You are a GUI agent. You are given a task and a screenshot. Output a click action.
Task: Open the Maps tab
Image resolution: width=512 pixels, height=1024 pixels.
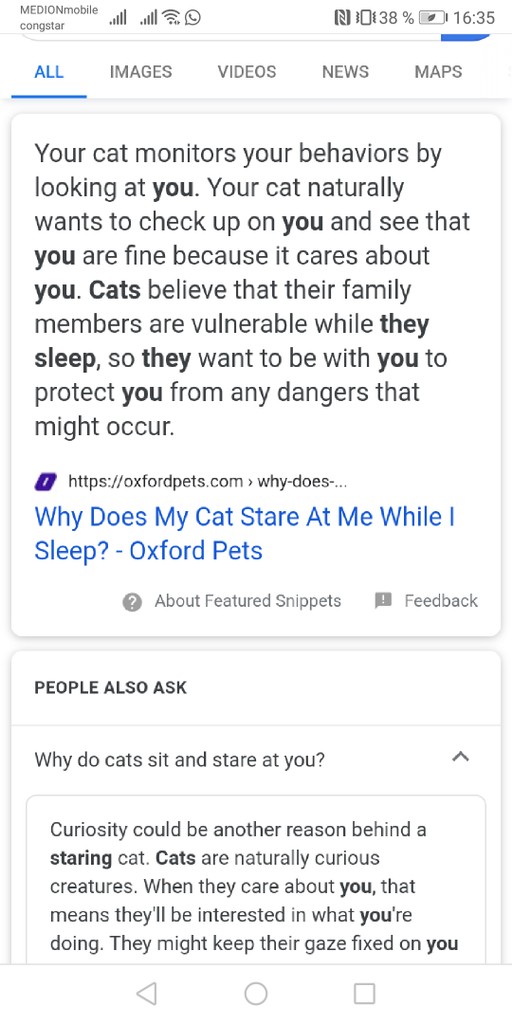click(438, 71)
